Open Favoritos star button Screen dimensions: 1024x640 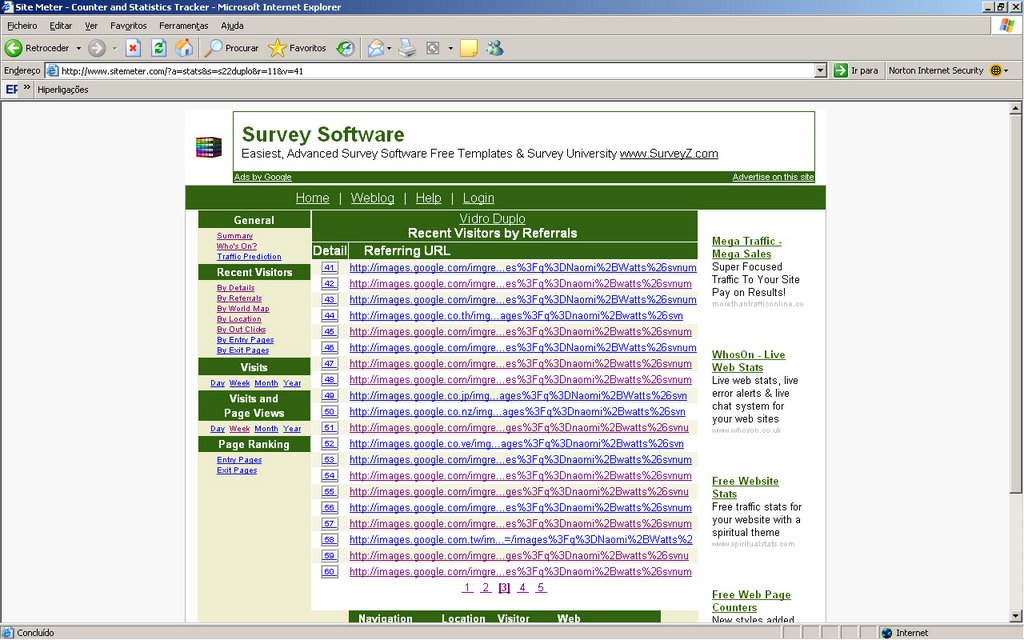coord(297,48)
